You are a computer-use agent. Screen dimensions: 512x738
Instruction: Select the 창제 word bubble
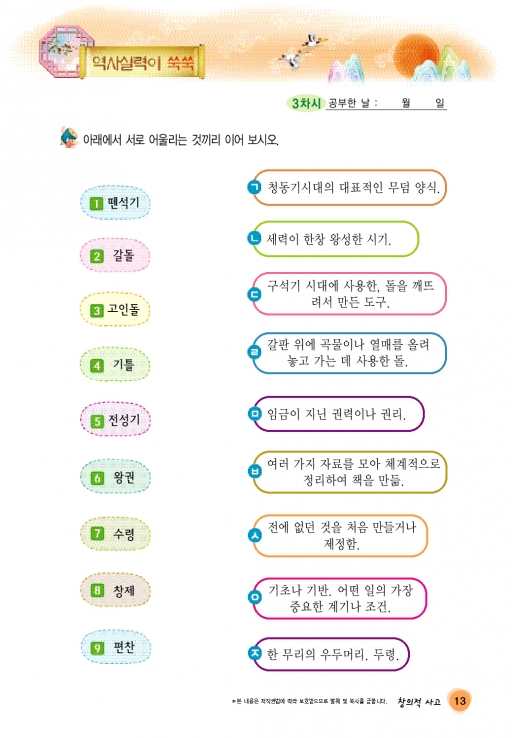tap(115, 590)
